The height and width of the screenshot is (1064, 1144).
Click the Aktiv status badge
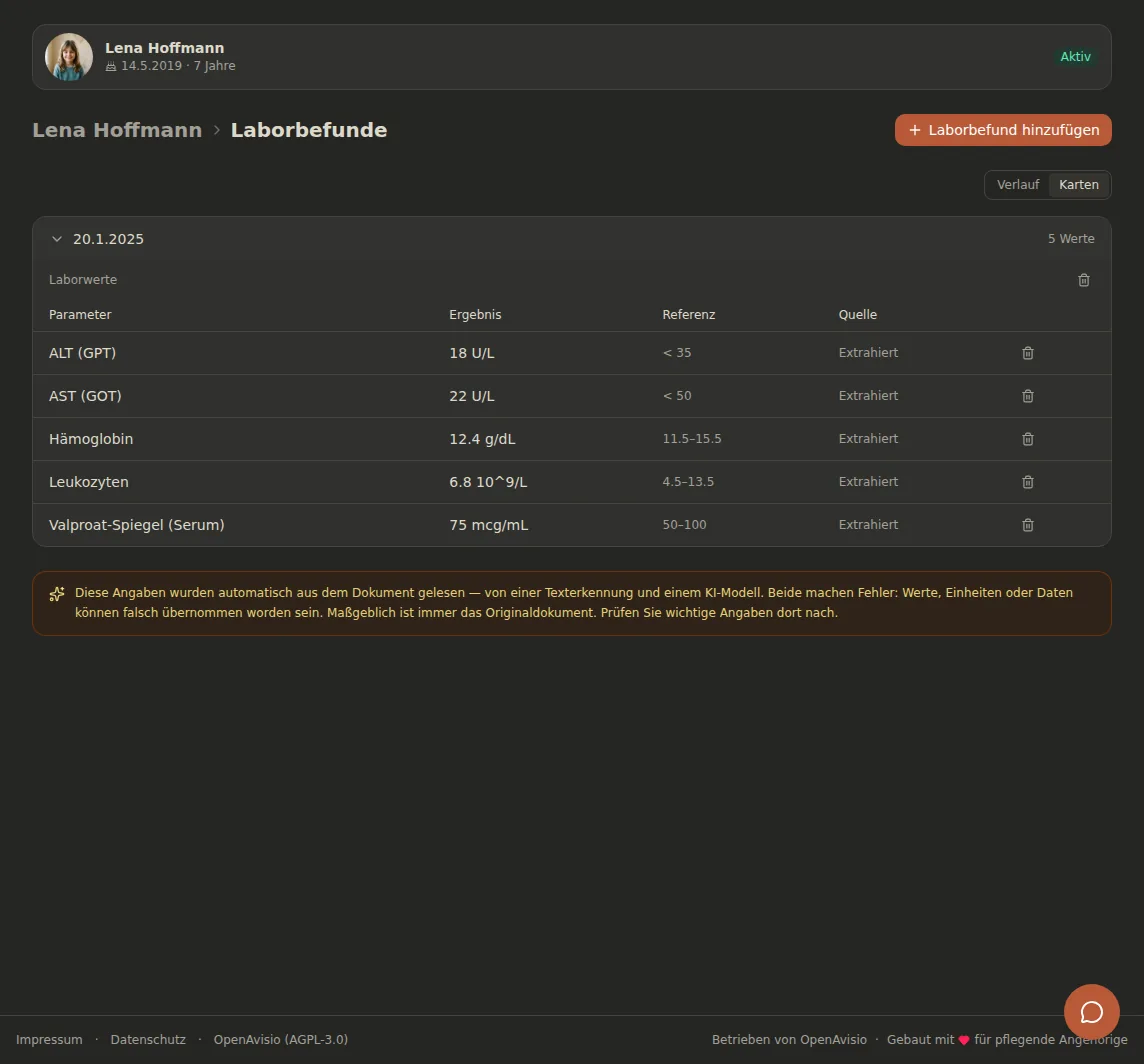1075,57
